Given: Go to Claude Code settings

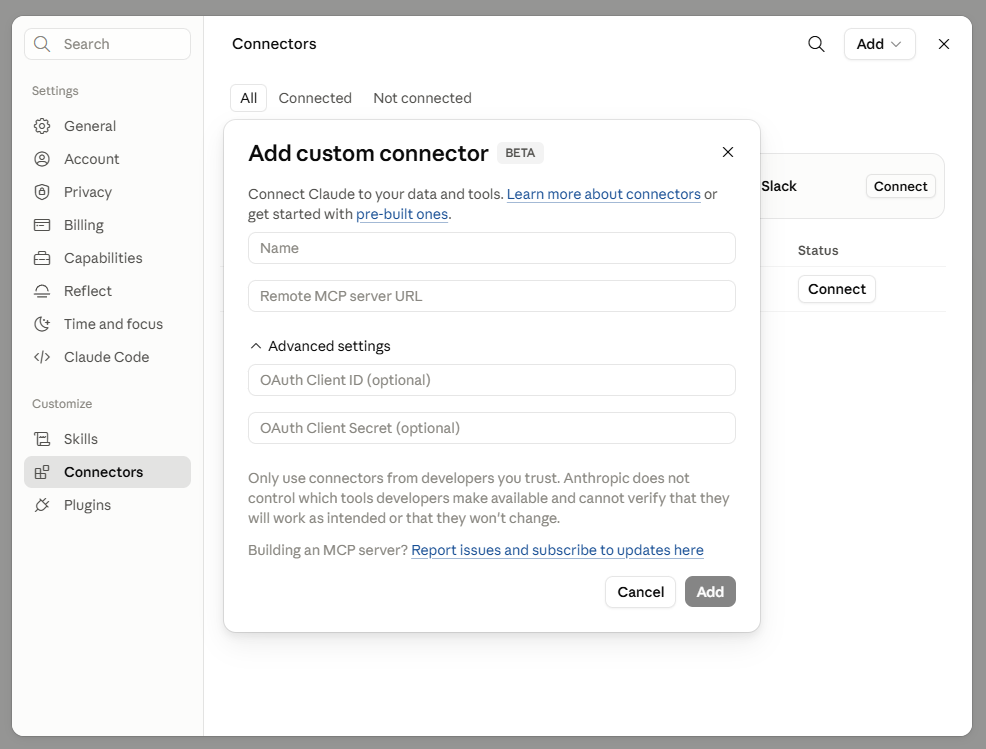Looking at the screenshot, I should (108, 357).
